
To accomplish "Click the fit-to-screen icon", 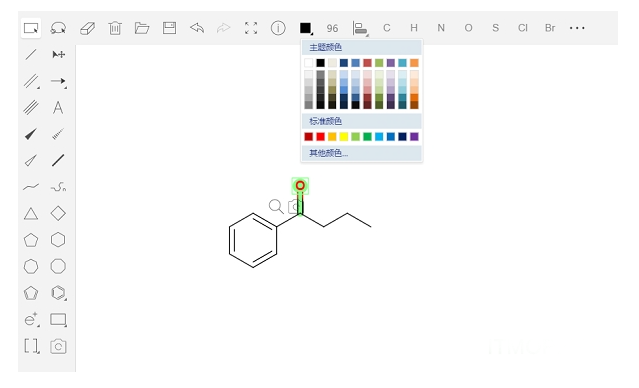I will tap(251, 28).
